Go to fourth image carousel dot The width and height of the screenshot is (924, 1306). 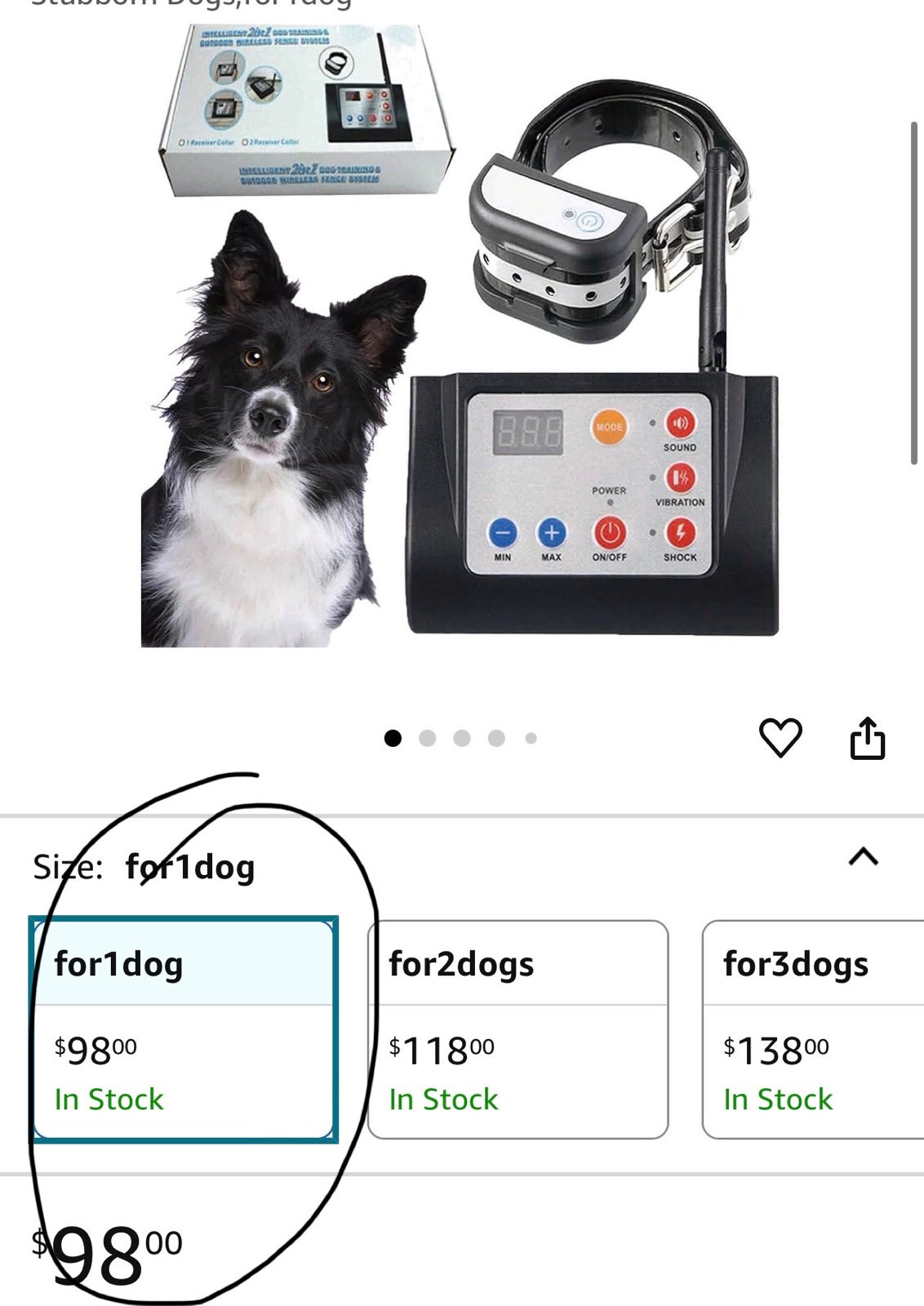tap(496, 738)
